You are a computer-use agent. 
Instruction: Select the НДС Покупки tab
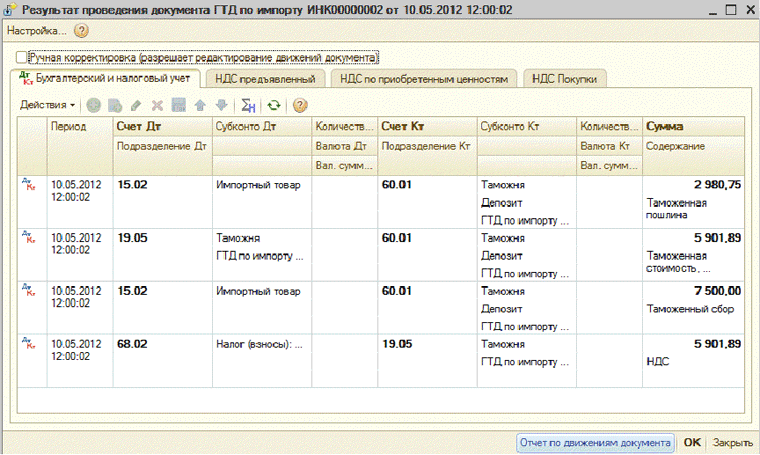[x=566, y=78]
